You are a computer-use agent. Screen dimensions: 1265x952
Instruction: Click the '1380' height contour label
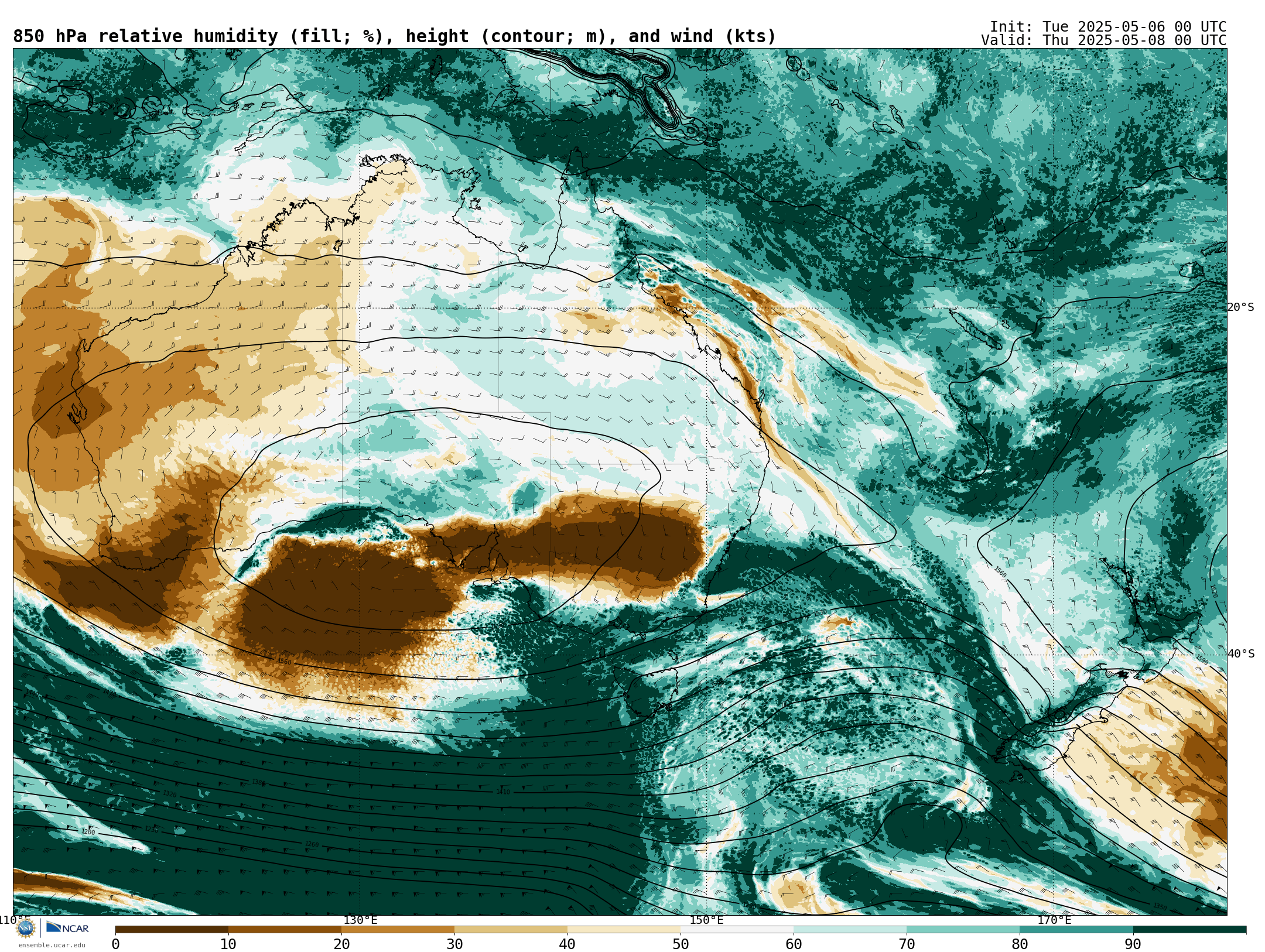point(258,782)
